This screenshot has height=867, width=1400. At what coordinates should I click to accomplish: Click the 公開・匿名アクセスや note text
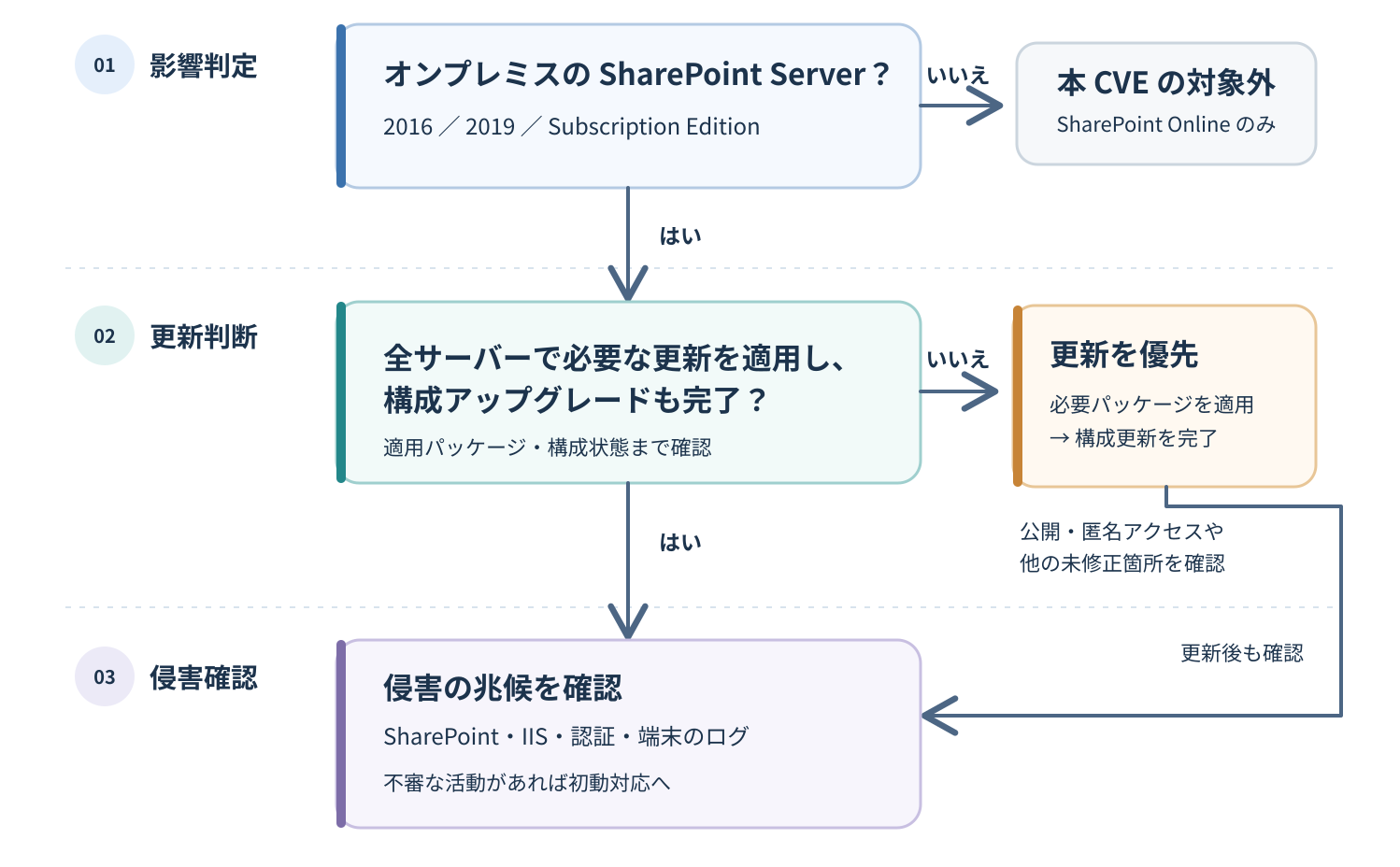tap(1121, 532)
